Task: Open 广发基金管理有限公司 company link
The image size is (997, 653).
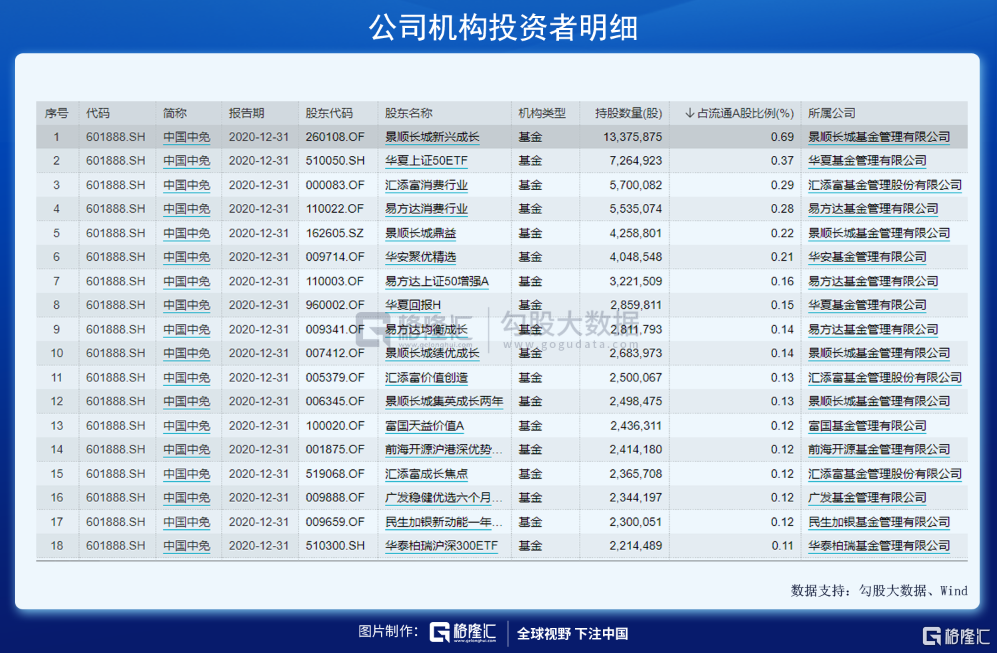Action: pyautogui.click(x=867, y=498)
